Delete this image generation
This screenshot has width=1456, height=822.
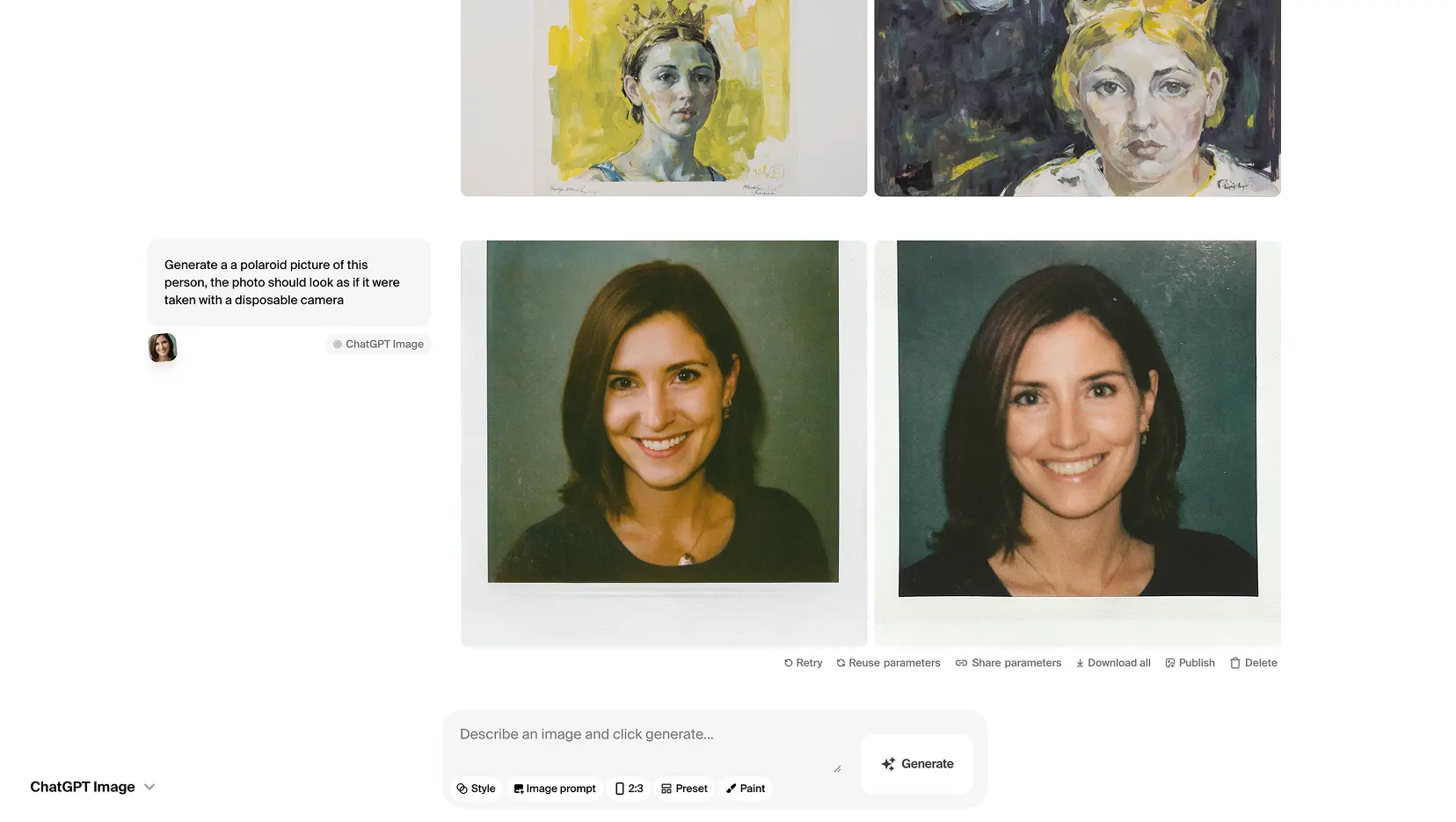click(x=1253, y=663)
